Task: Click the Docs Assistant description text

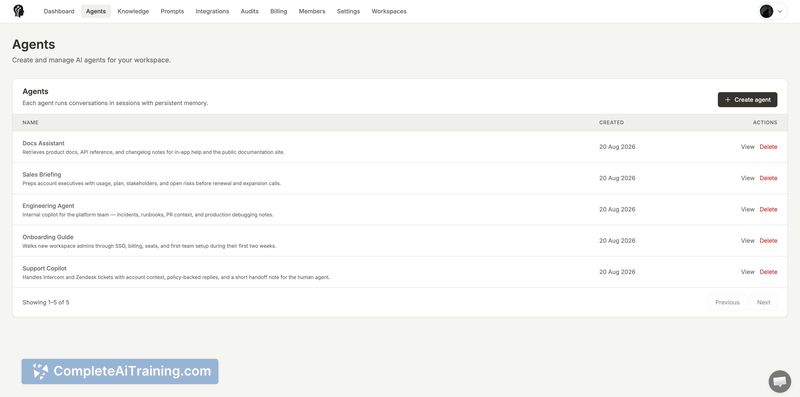Action: 154,152
